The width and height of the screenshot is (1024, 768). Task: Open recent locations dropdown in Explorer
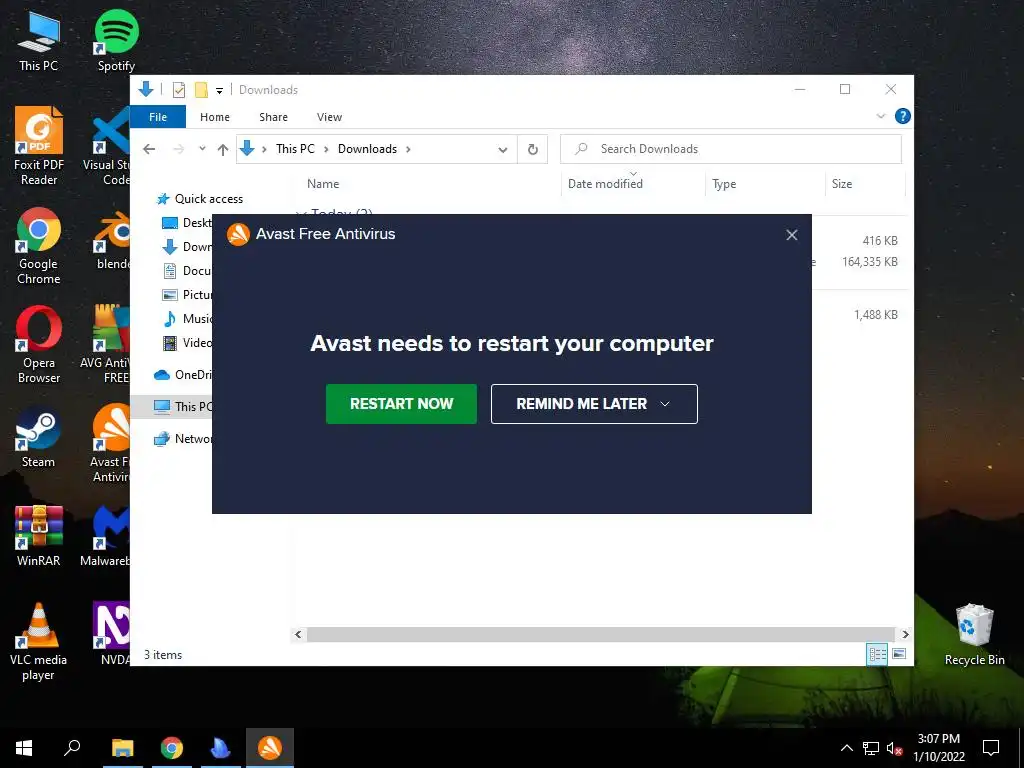[x=202, y=149]
